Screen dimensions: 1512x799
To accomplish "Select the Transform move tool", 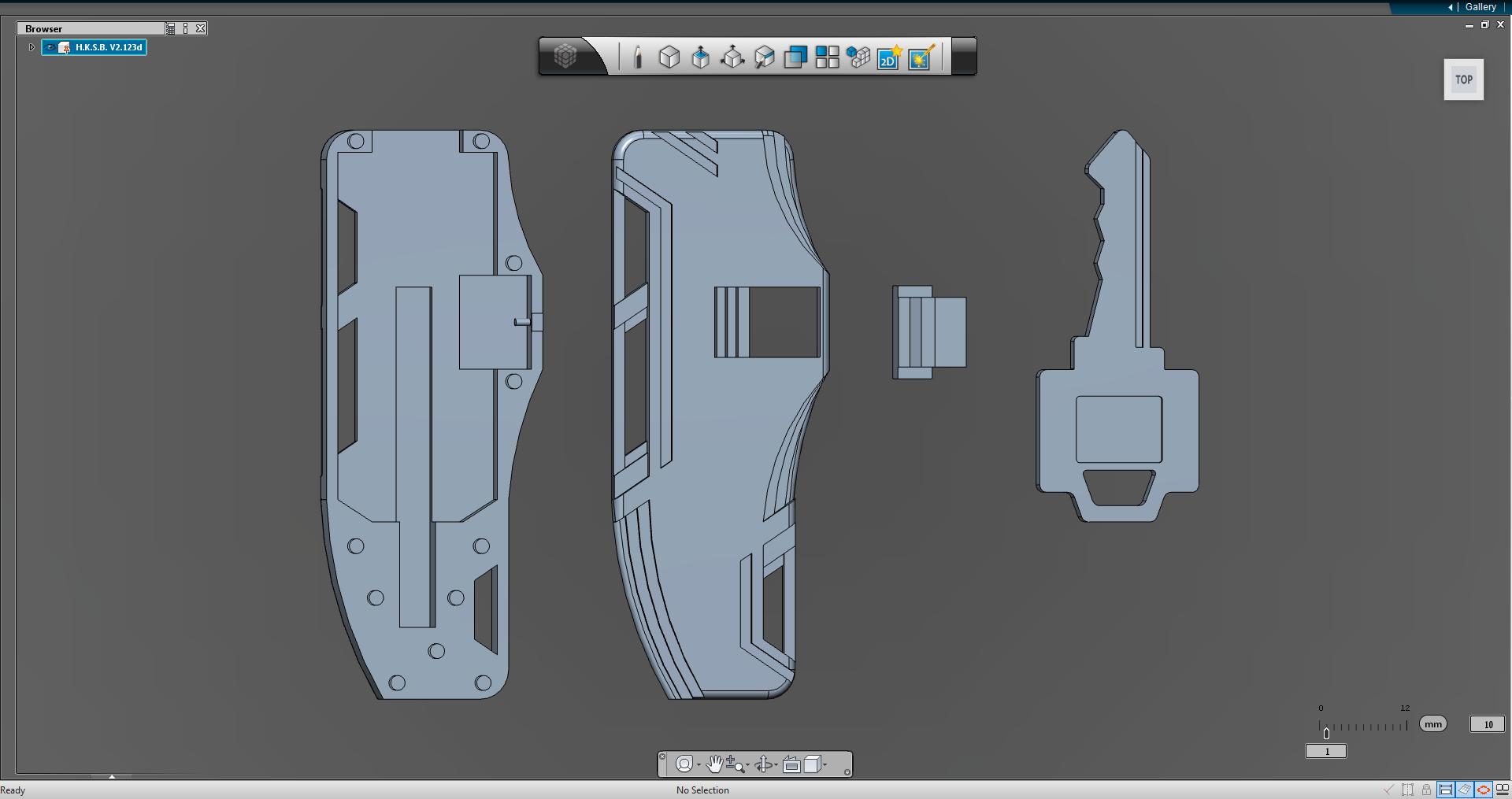I will coord(732,57).
